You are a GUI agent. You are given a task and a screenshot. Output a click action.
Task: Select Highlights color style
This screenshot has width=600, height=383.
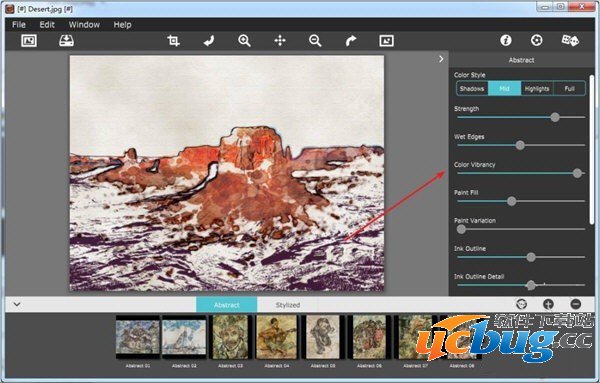pyautogui.click(x=537, y=88)
